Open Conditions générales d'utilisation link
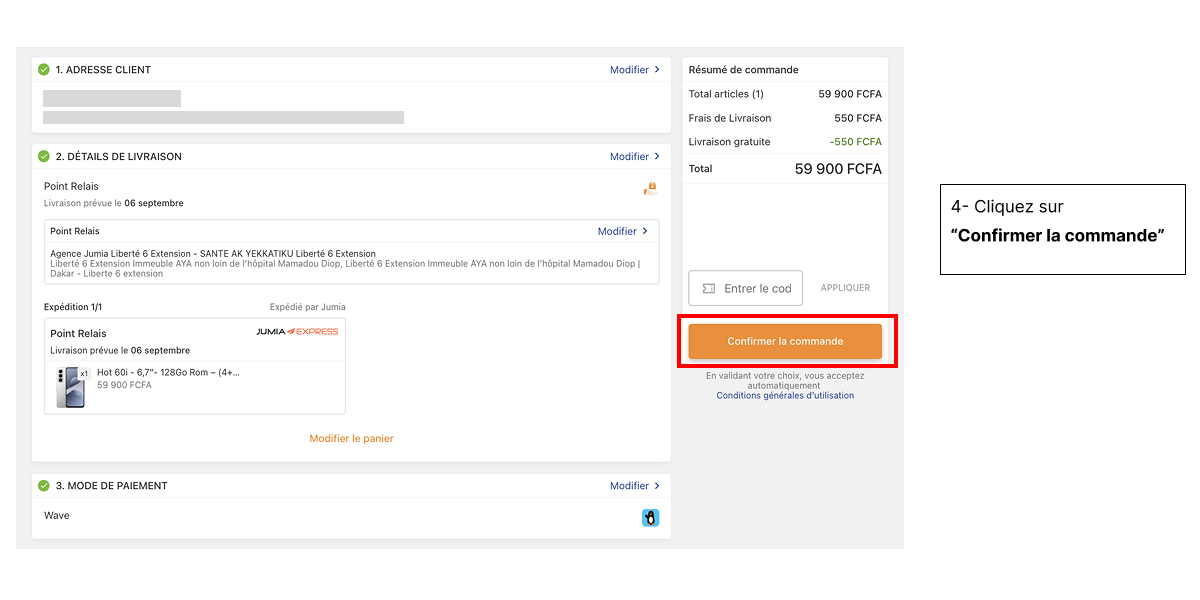1200x600 pixels. (x=785, y=396)
